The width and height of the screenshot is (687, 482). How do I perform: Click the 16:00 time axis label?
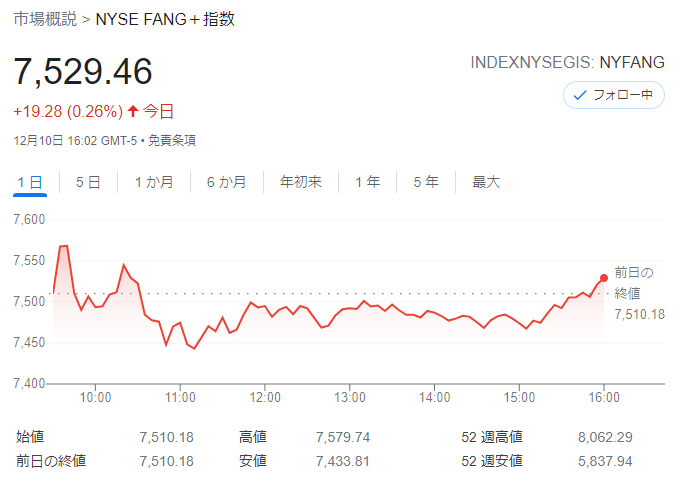604,397
